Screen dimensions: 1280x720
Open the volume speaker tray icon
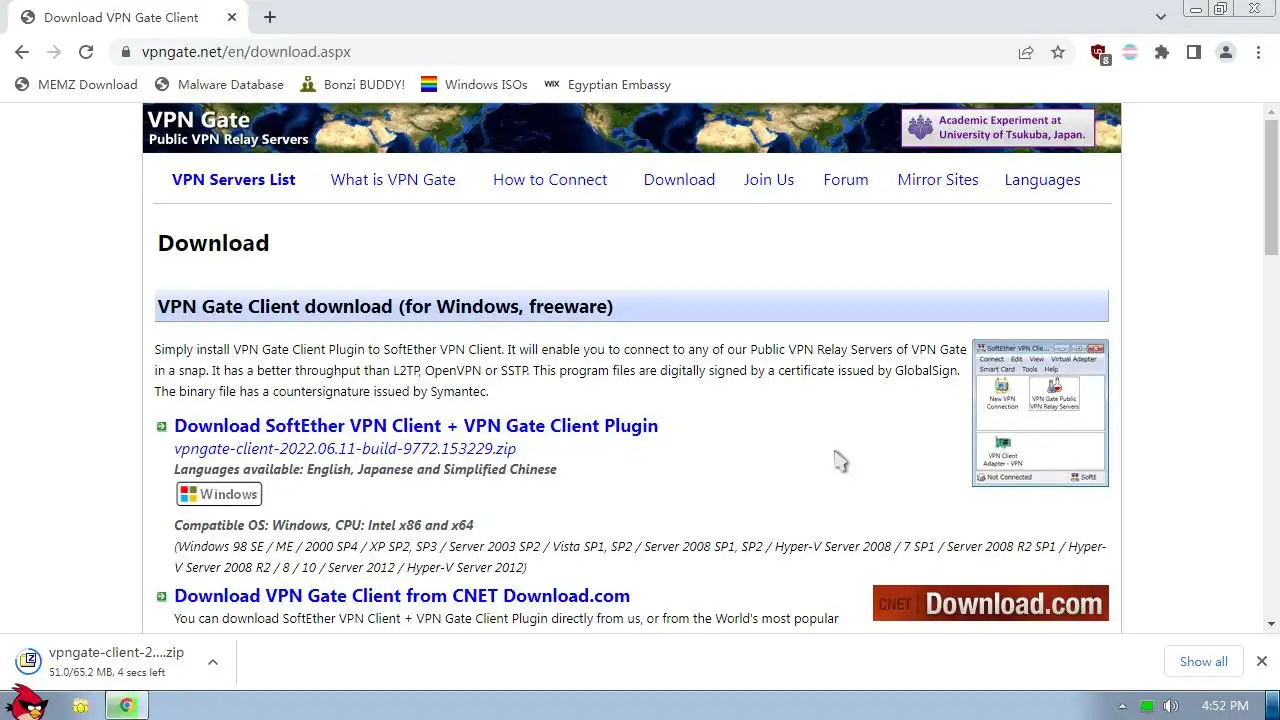click(1171, 706)
